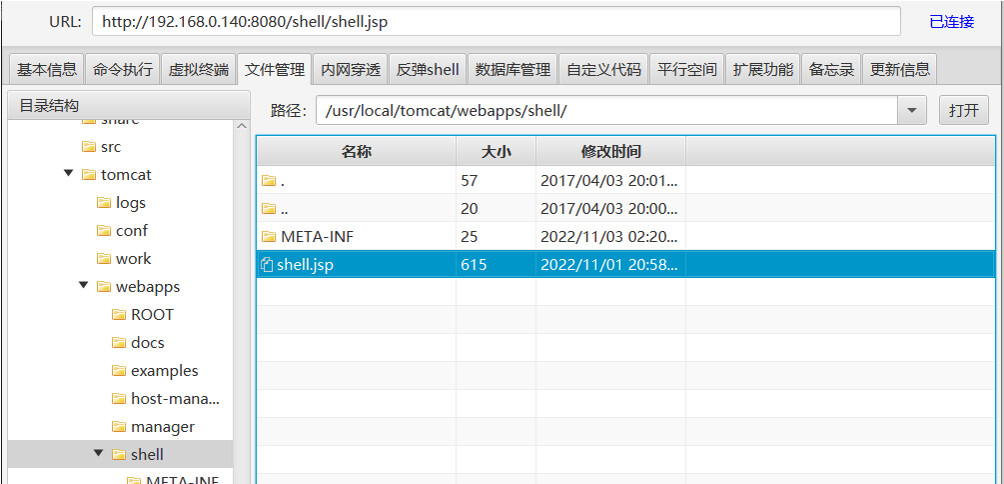Select the src tree item label
1004x484 pixels.
(x=111, y=147)
